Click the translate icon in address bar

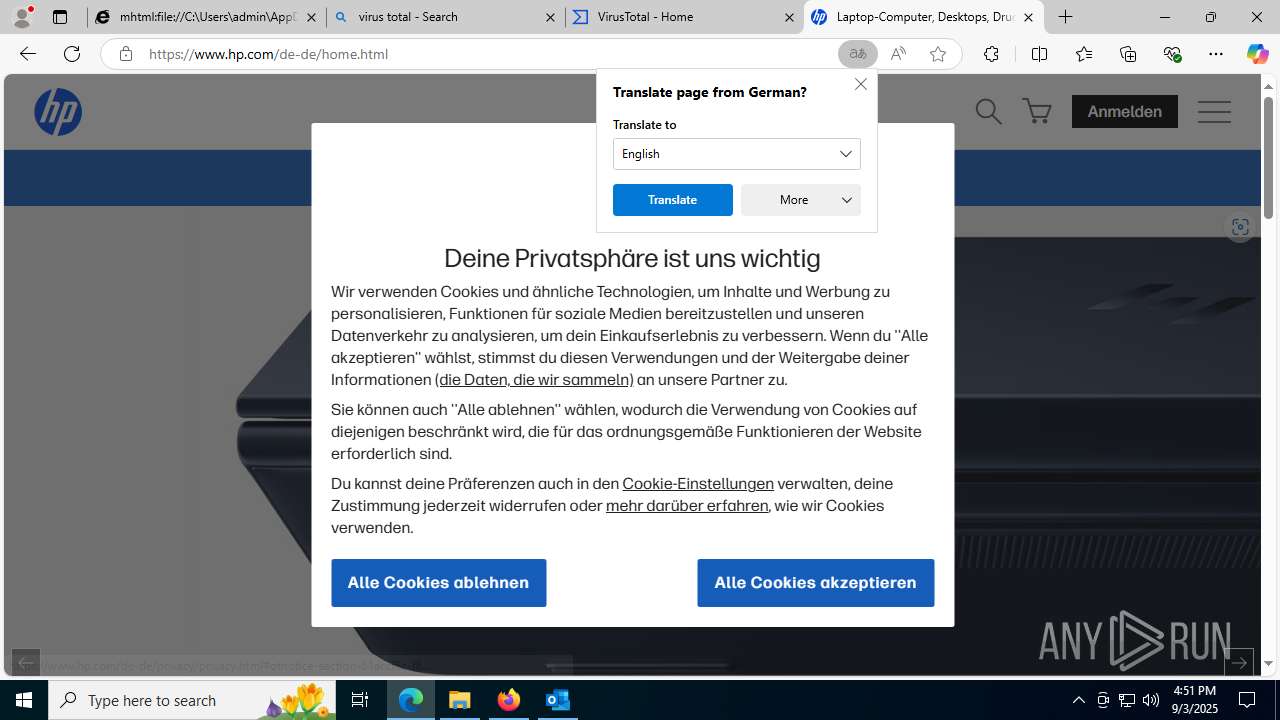pyautogui.click(x=858, y=54)
